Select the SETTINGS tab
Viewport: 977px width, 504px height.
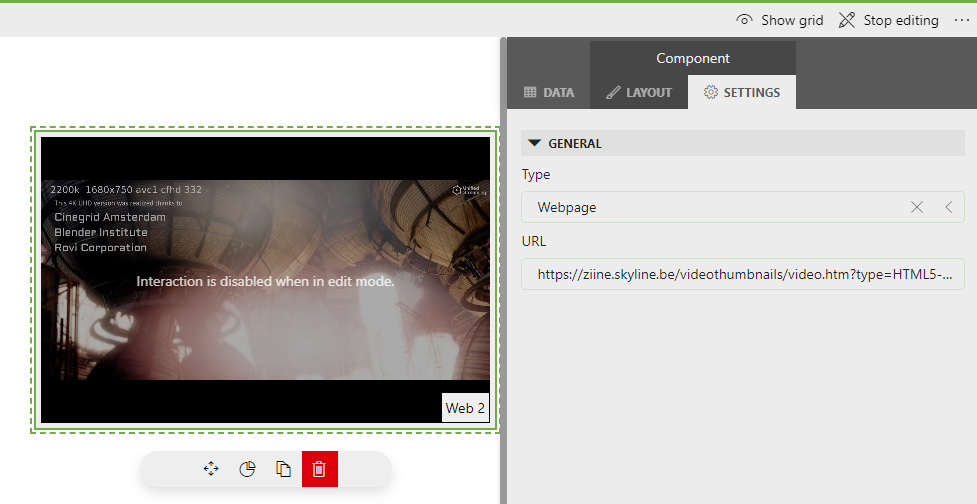coord(741,92)
